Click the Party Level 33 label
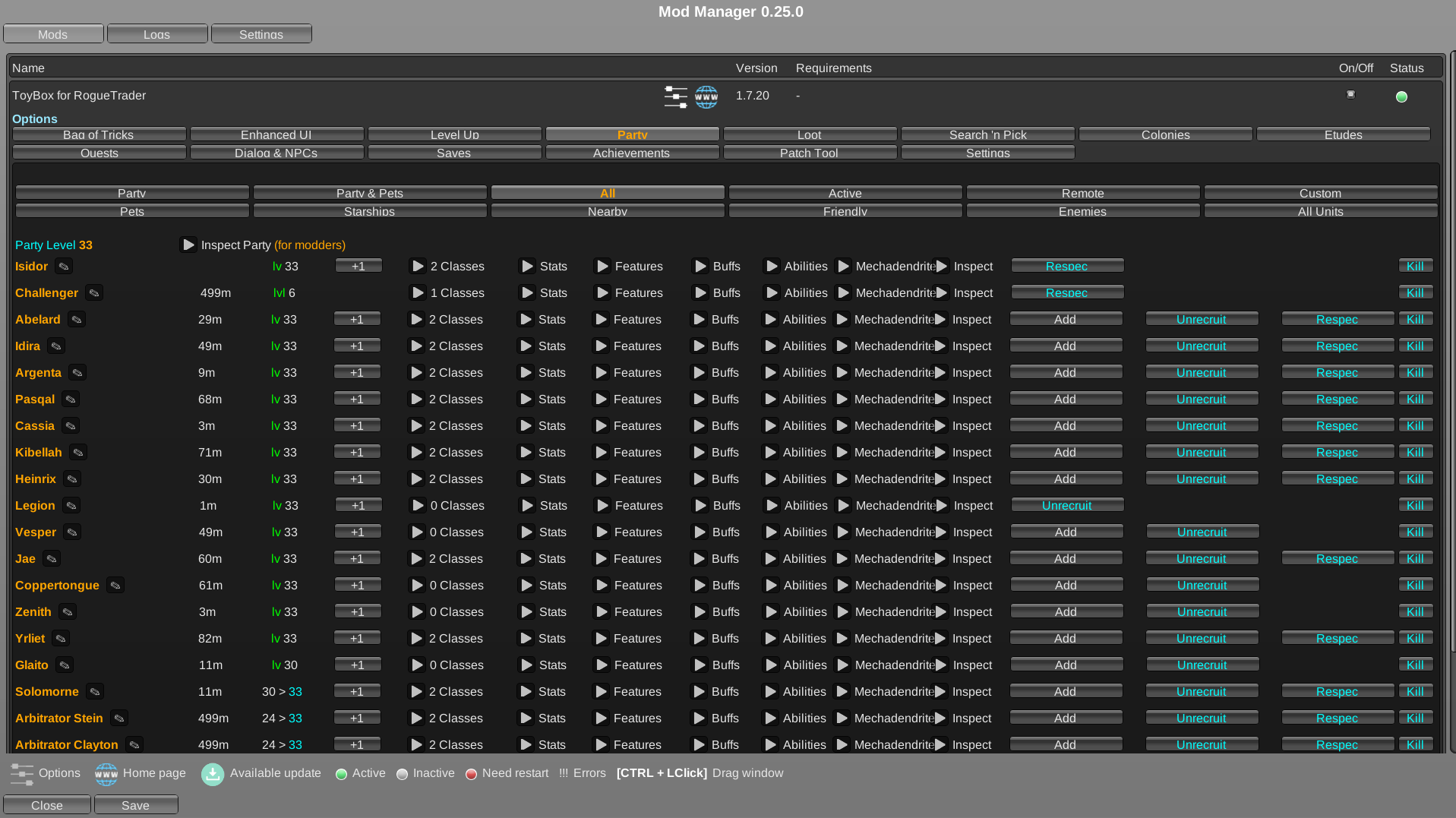Screen dimensions: 1456x818 point(54,245)
